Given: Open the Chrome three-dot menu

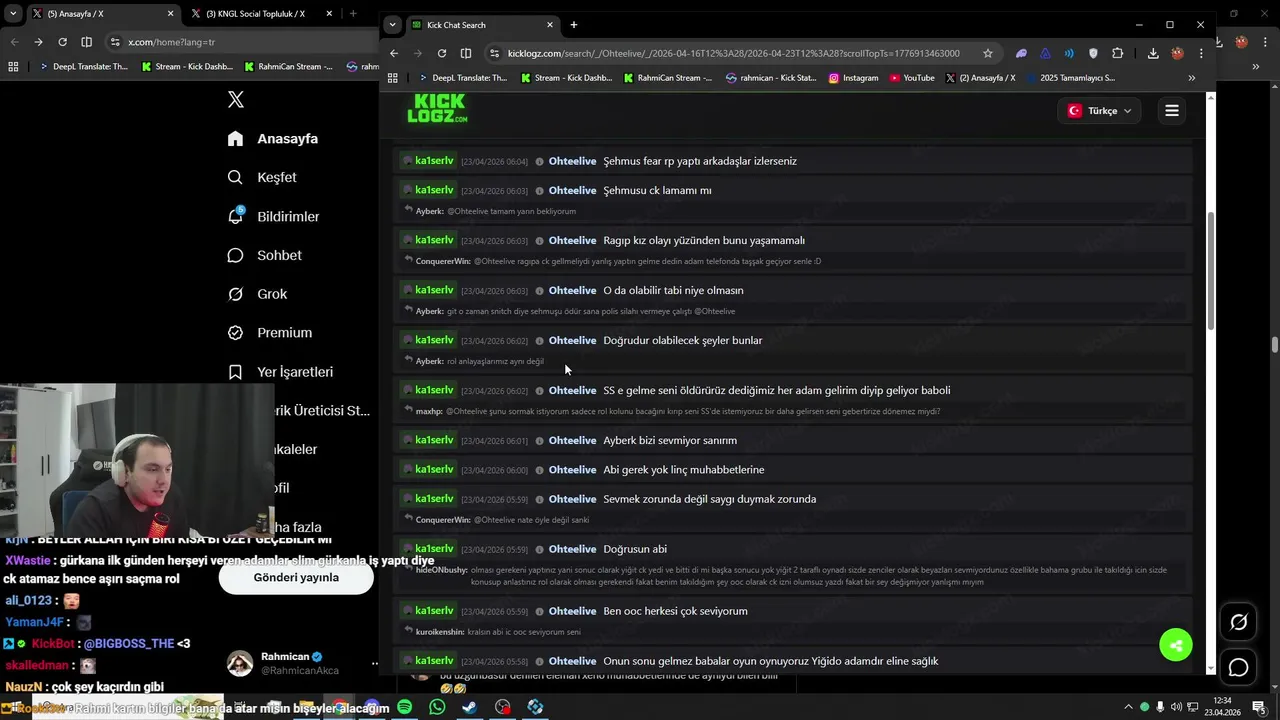Looking at the screenshot, I should tap(1201, 53).
